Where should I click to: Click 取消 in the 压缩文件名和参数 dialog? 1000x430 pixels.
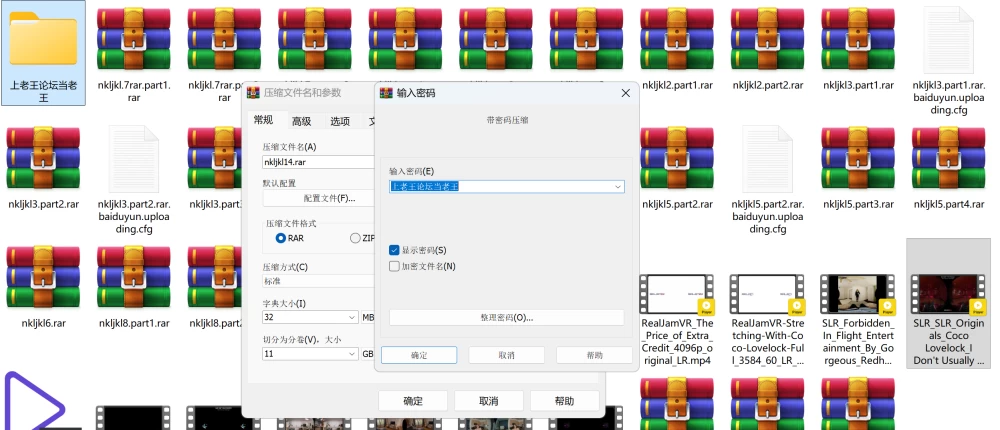(489, 401)
